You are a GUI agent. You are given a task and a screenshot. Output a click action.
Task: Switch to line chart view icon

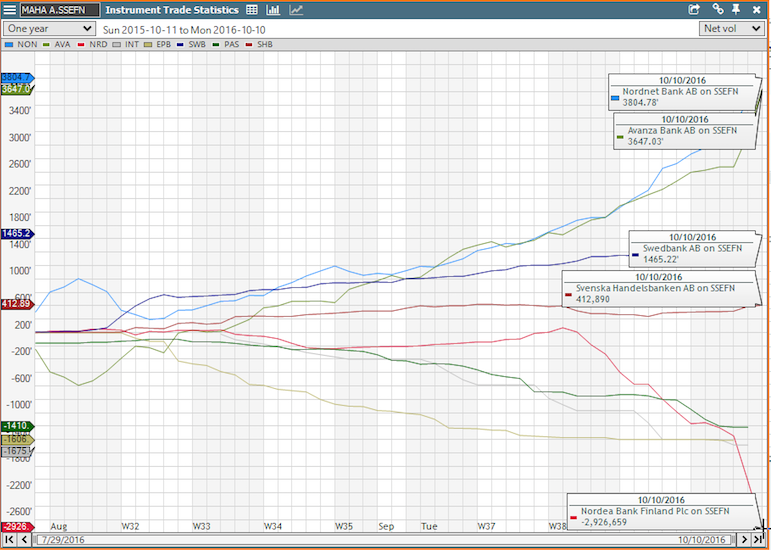coord(296,10)
